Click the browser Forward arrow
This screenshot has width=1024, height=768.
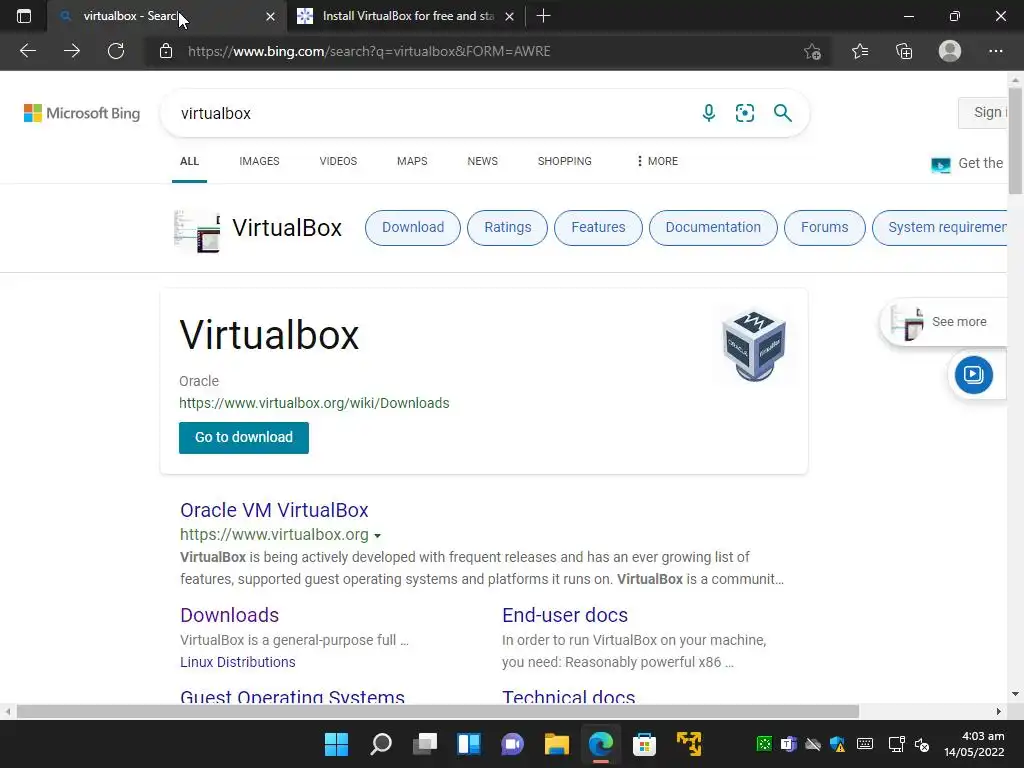pos(72,51)
